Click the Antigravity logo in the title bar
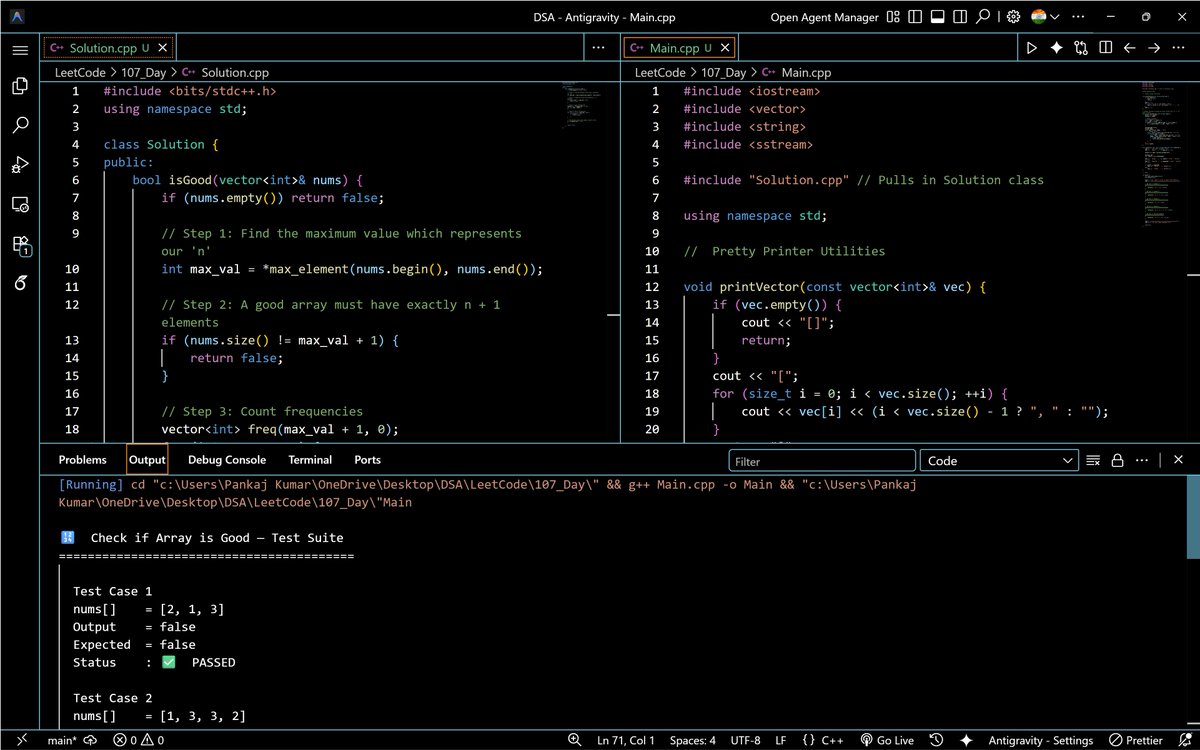The height and width of the screenshot is (750, 1200). tap(19, 17)
